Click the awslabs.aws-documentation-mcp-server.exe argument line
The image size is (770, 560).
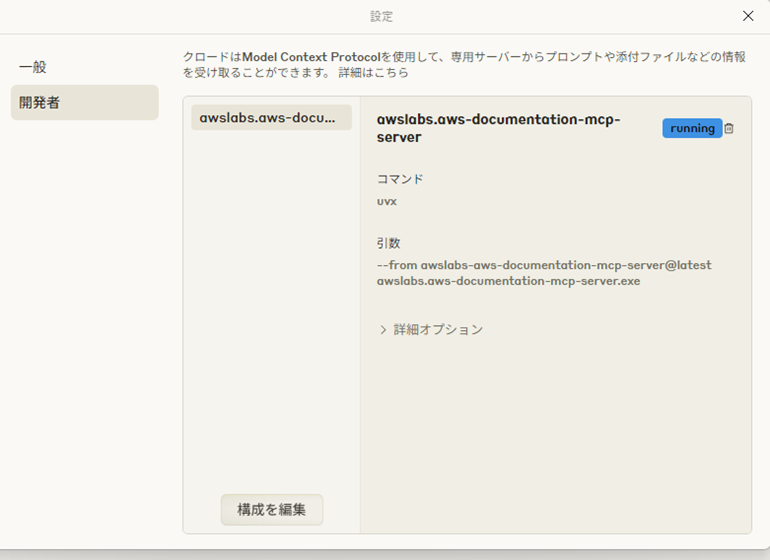pos(508,281)
